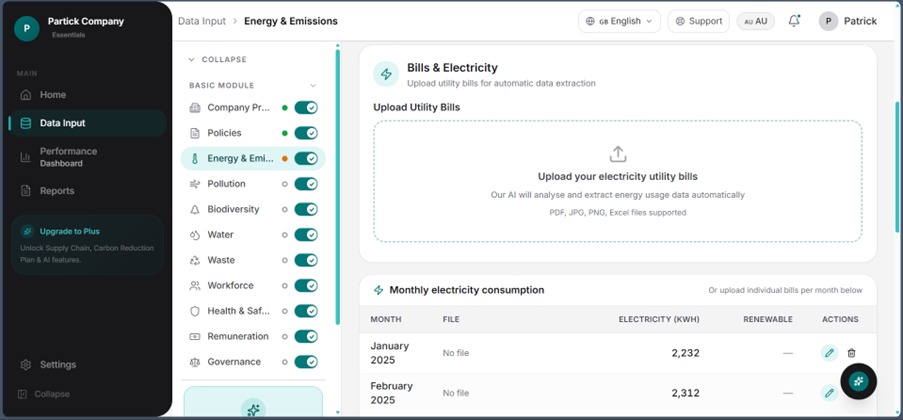
Task: Click the Support button
Action: (699, 21)
